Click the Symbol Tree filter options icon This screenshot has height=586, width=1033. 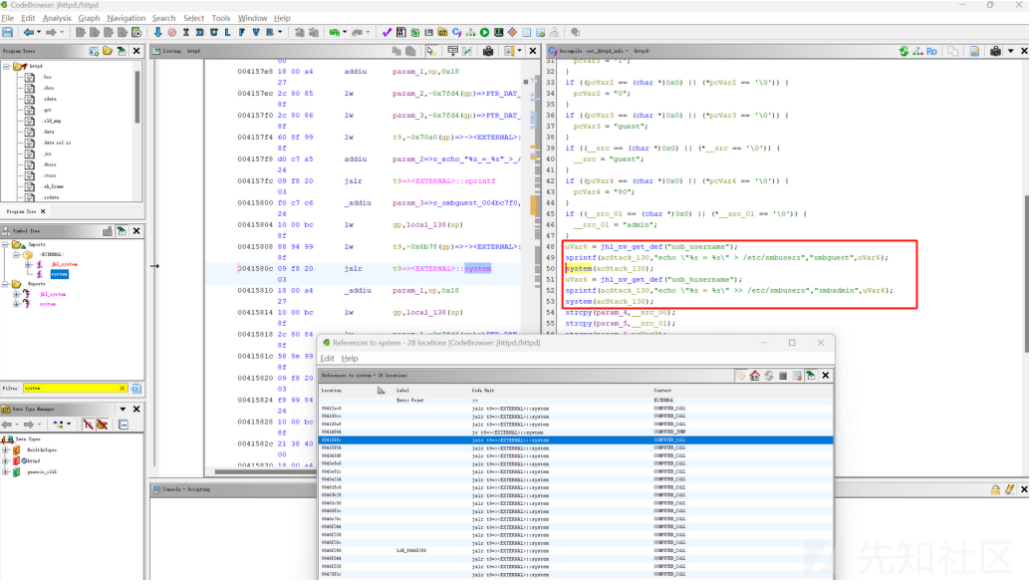pos(136,388)
